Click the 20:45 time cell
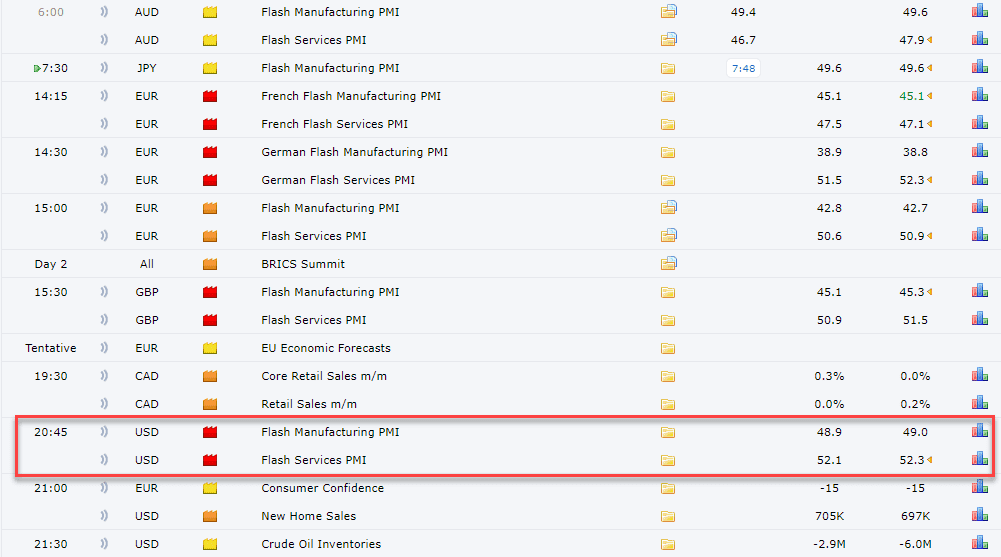 50,432
